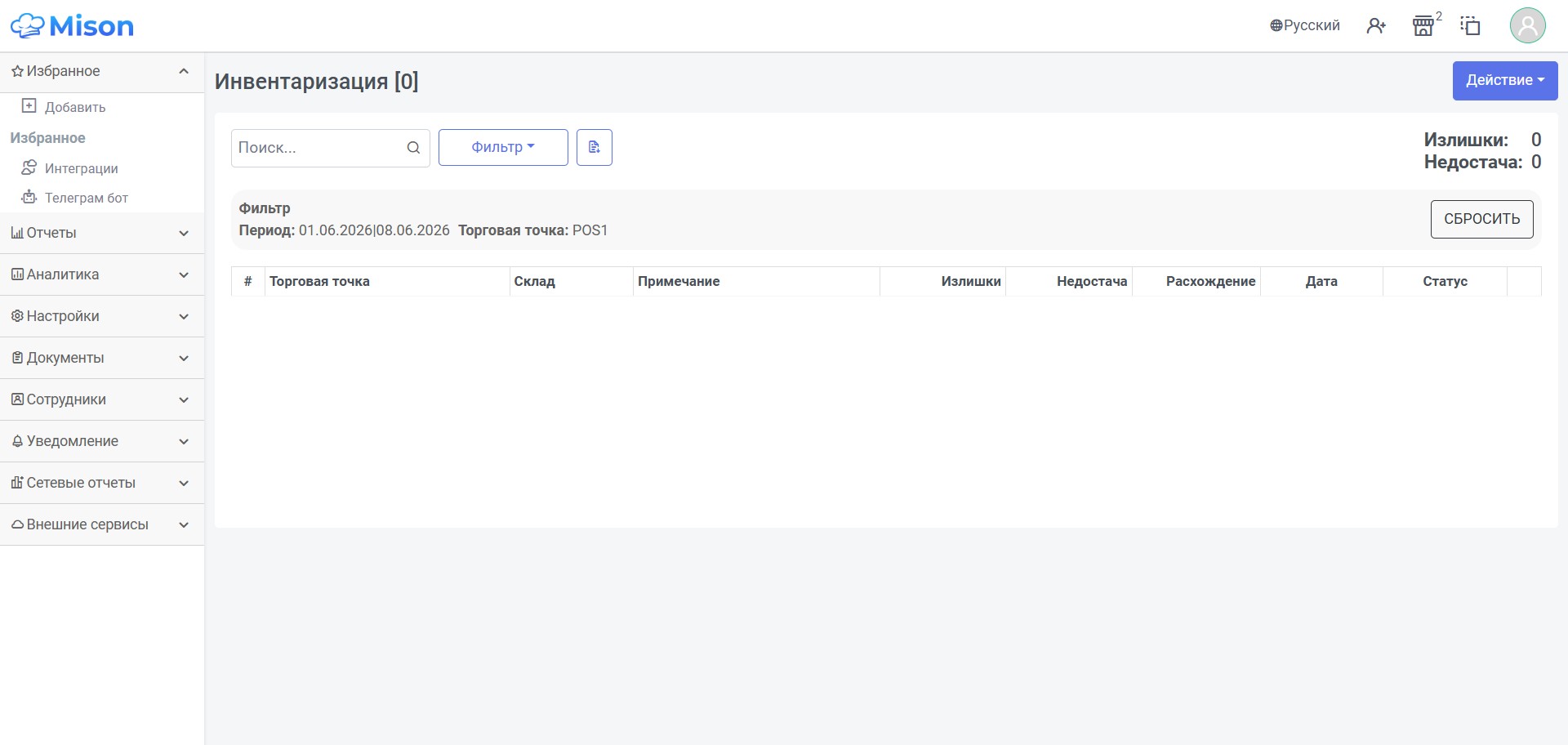Click the Инвентаризация [0] page title

317,82
